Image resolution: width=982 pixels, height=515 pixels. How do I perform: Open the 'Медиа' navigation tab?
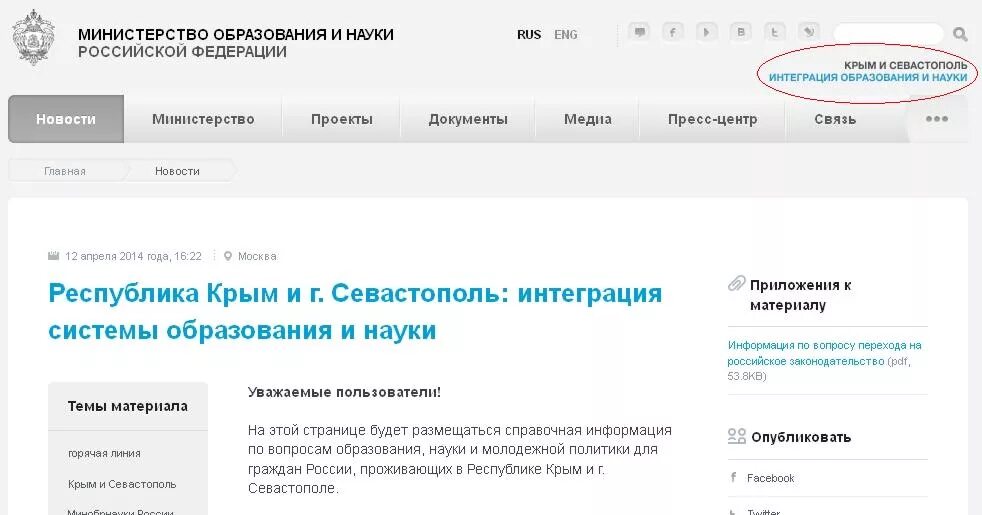pyautogui.click(x=587, y=119)
